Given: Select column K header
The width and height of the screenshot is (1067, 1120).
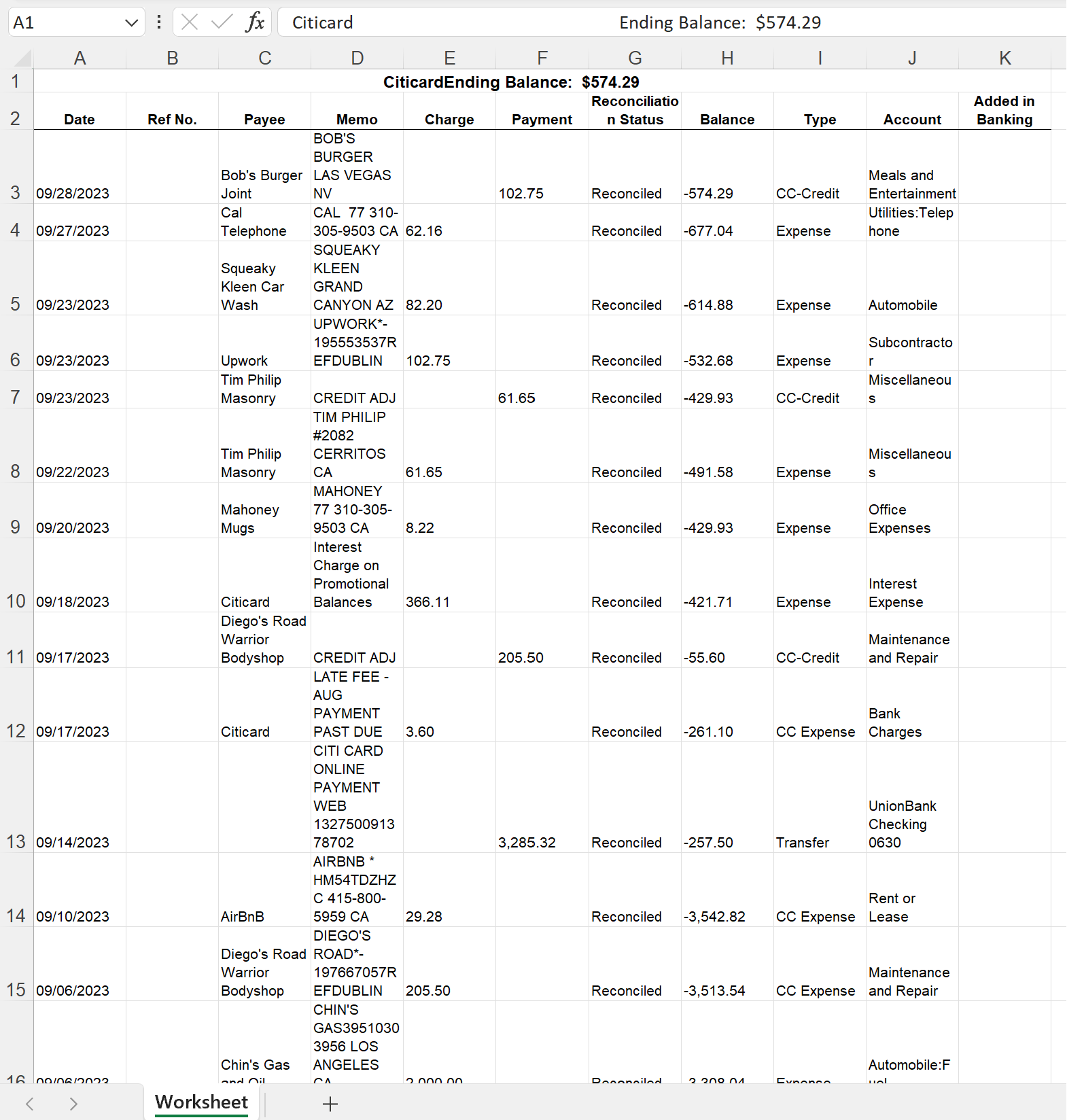Looking at the screenshot, I should pos(1004,58).
